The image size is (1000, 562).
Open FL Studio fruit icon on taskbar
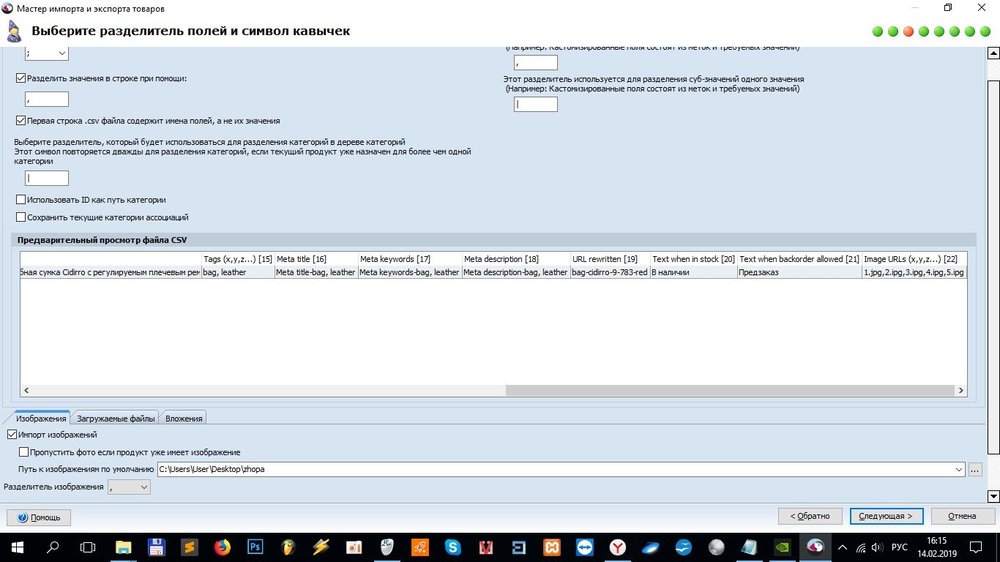288,547
